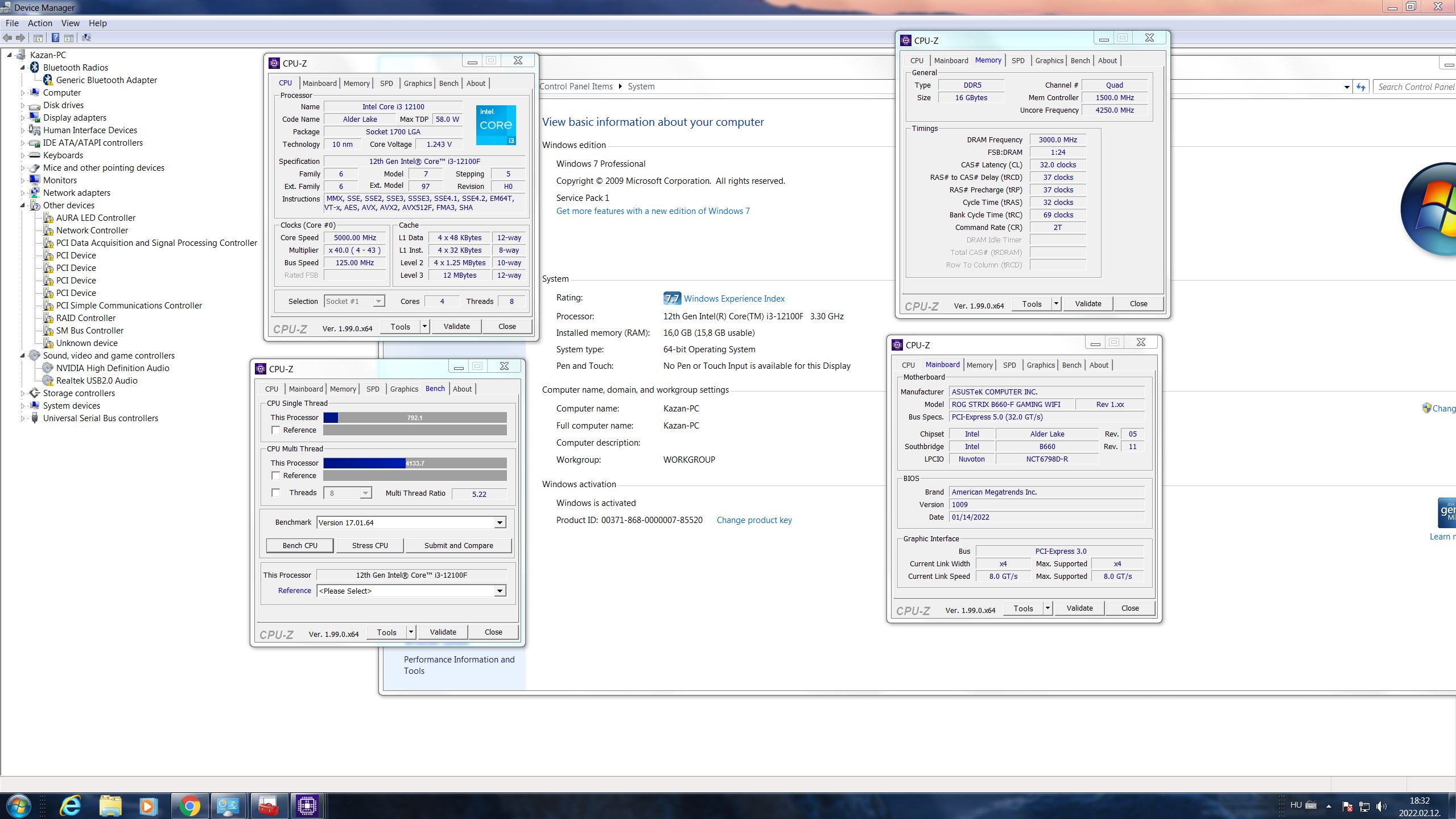Click the CPU-Z icon in the taskbar
This screenshot has height=819, width=1456.
click(307, 805)
